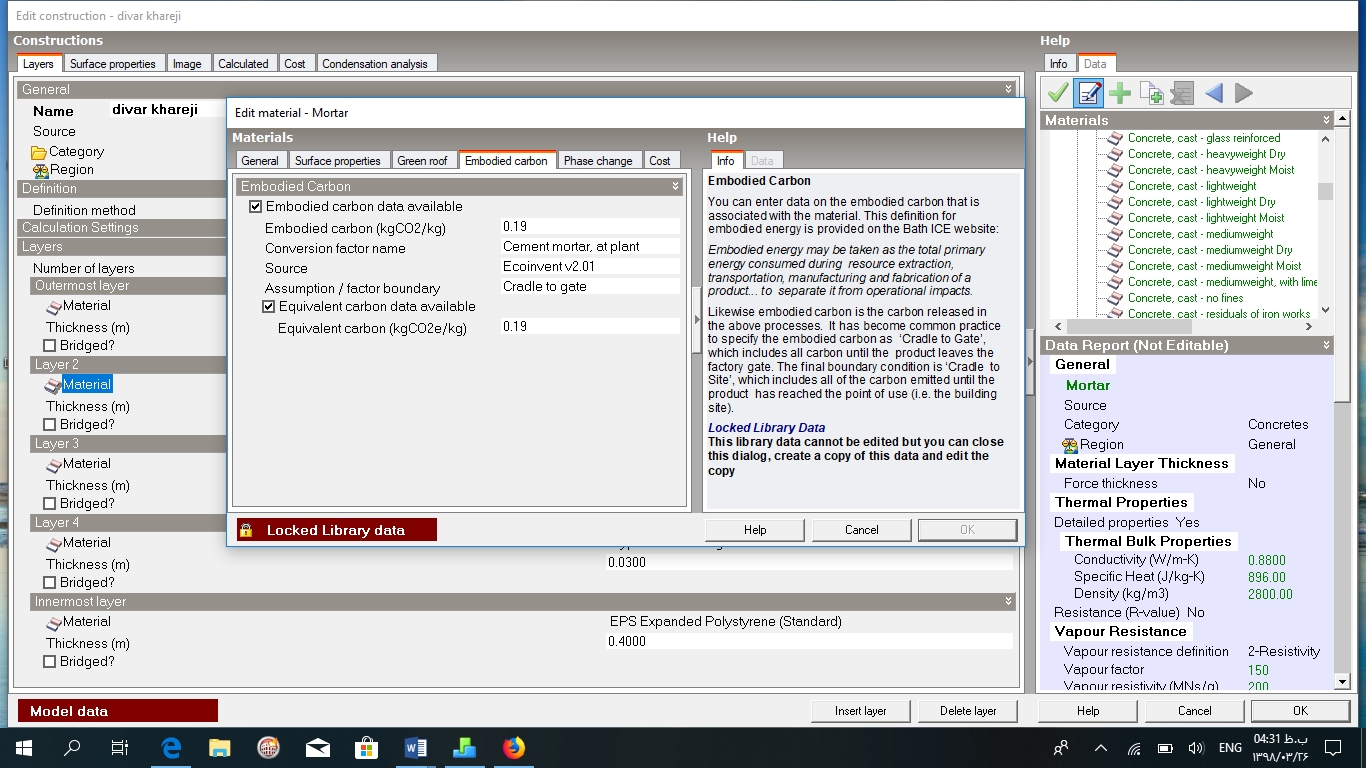Open Microsoft Word from the taskbar
This screenshot has height=768, width=1366.
(416, 747)
